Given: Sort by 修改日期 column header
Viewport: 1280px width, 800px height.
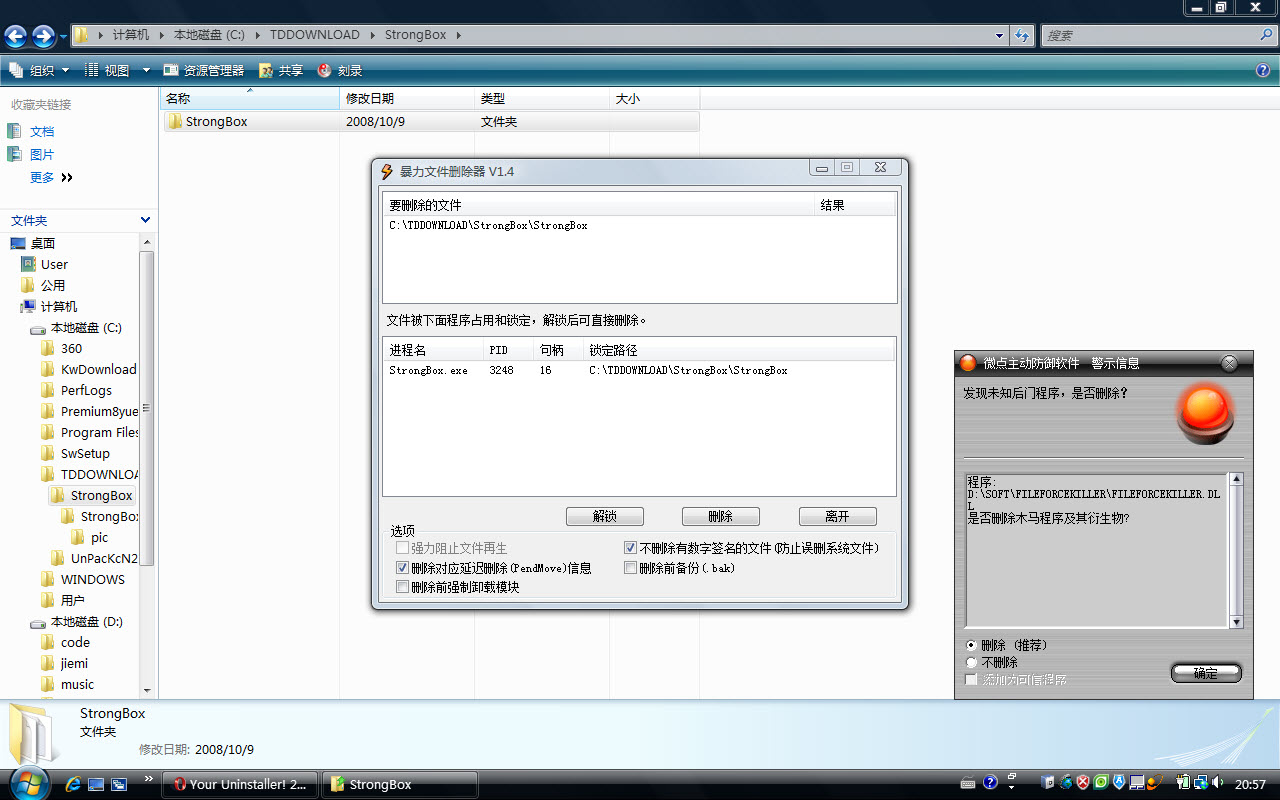Looking at the screenshot, I should tap(408, 98).
